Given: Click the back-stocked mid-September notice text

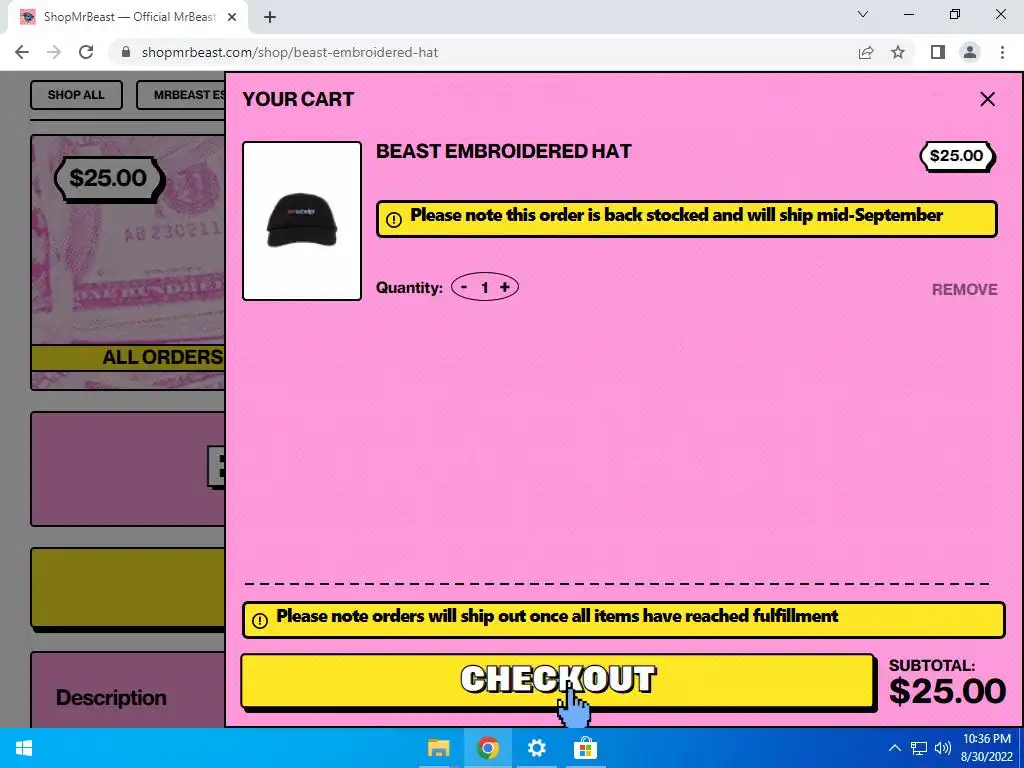Looking at the screenshot, I should coord(676,216).
